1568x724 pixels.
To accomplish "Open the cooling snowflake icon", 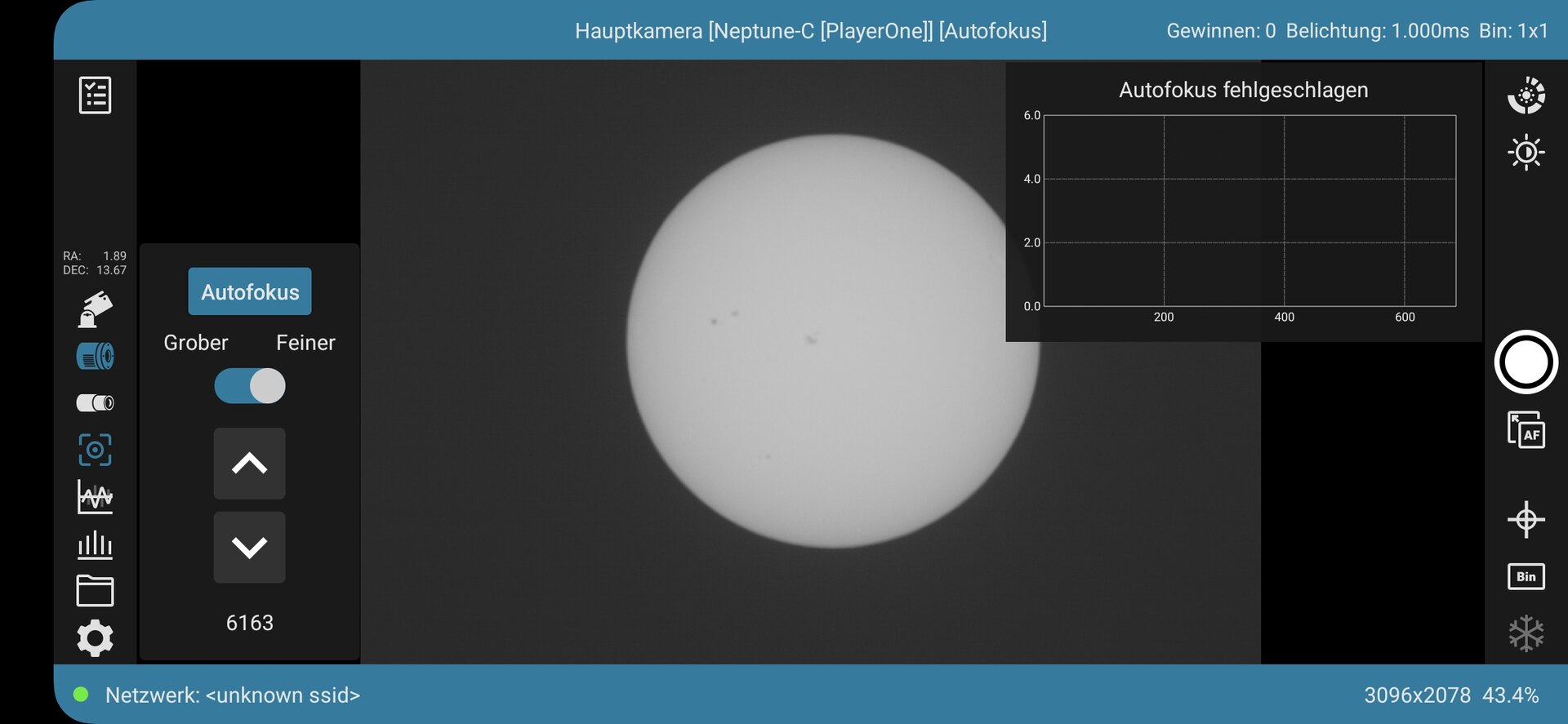I will [x=1526, y=633].
